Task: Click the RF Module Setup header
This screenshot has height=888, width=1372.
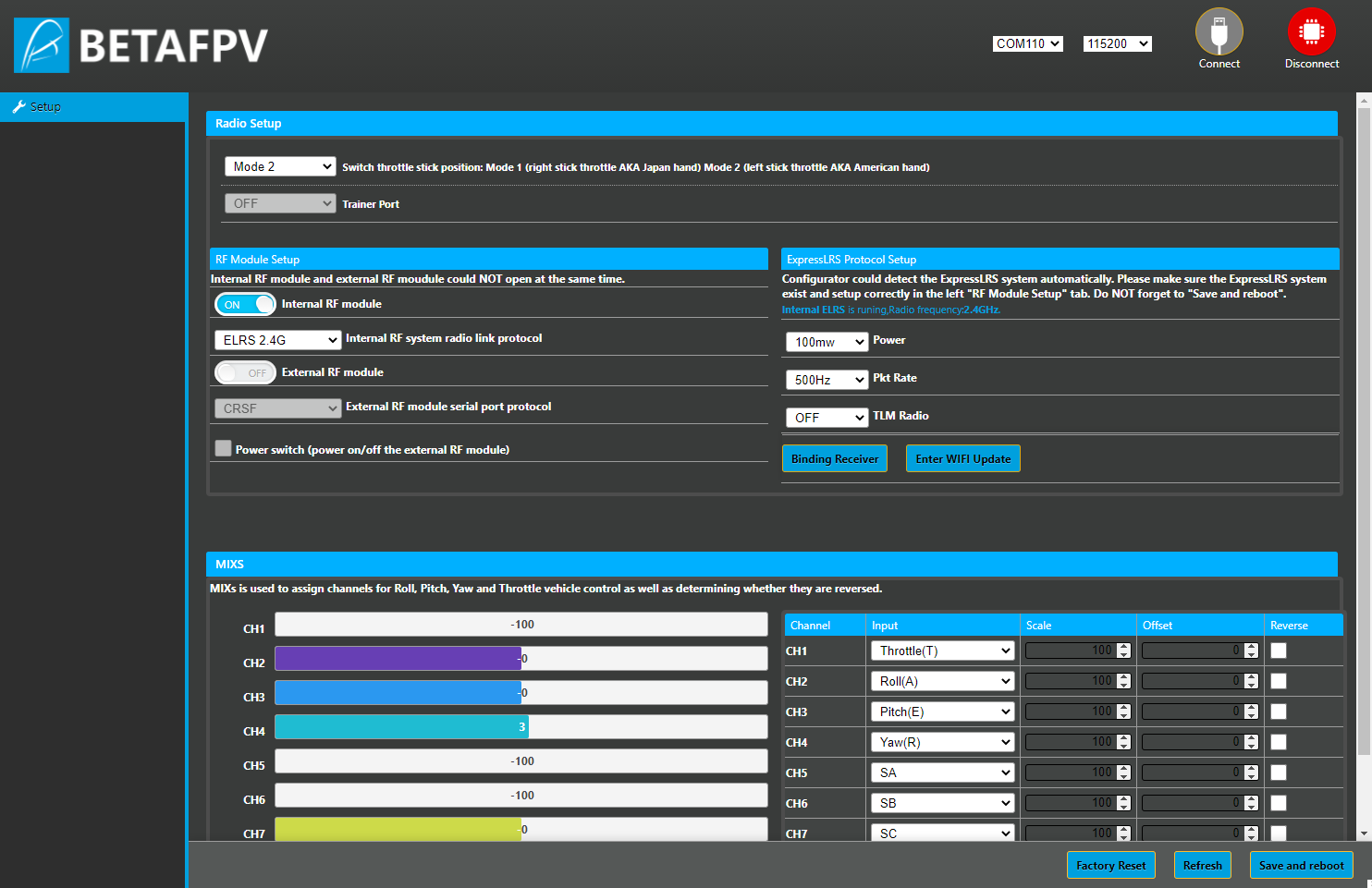Action: (x=489, y=259)
